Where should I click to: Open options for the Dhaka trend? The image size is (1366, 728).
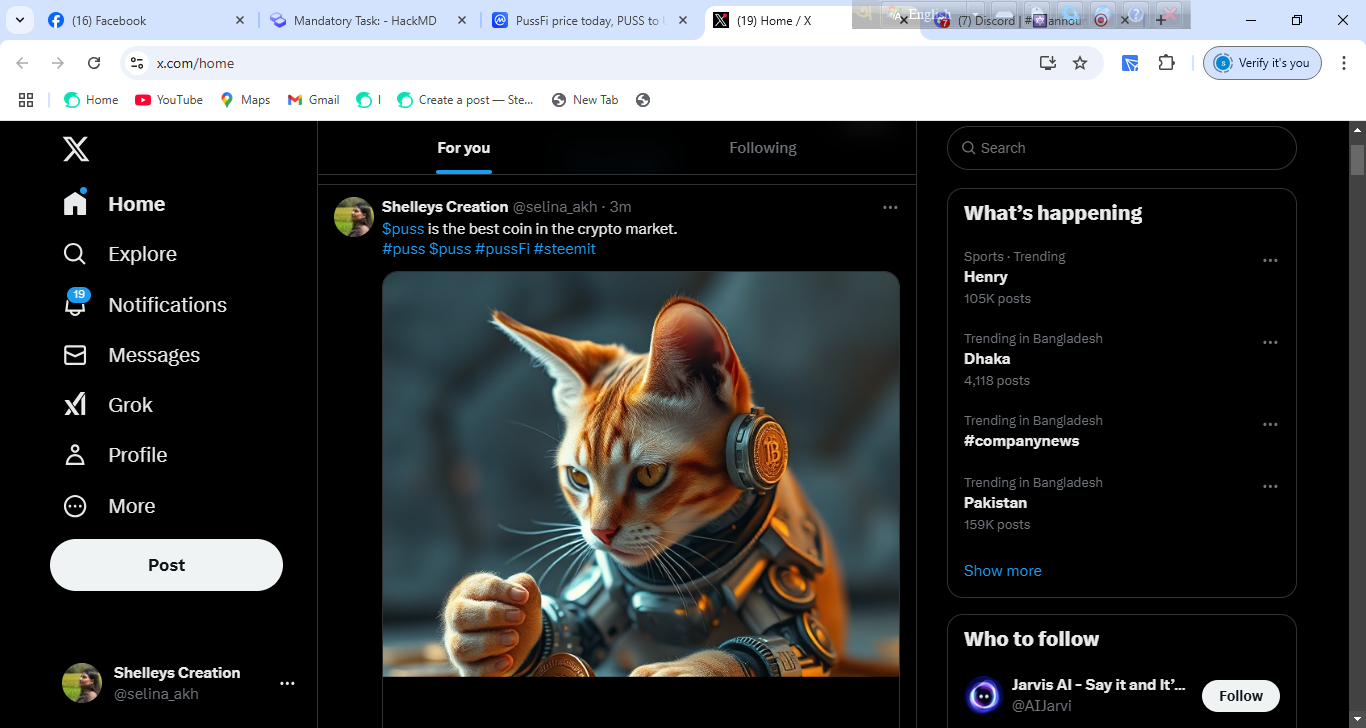pyautogui.click(x=1270, y=342)
